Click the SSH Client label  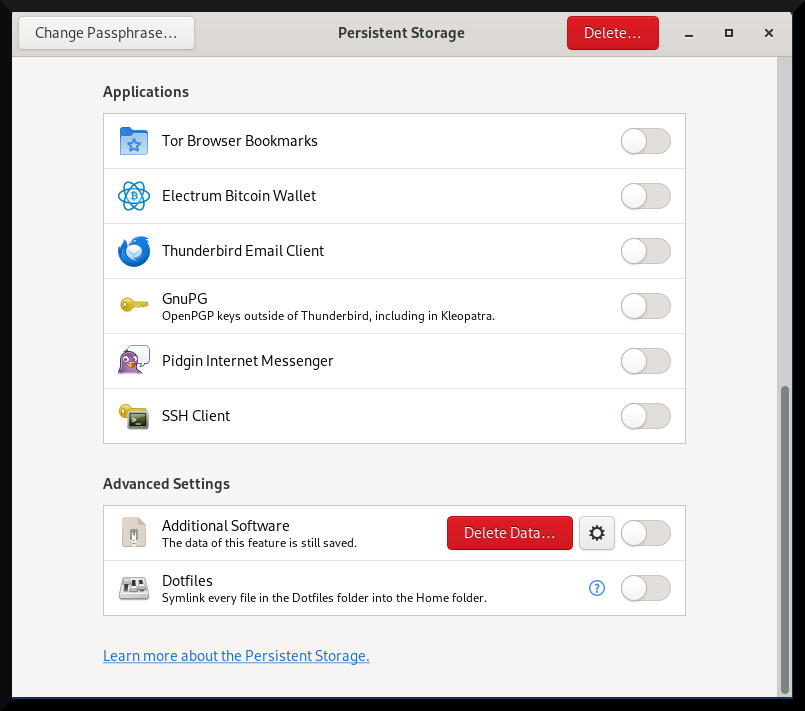pyautogui.click(x=196, y=416)
